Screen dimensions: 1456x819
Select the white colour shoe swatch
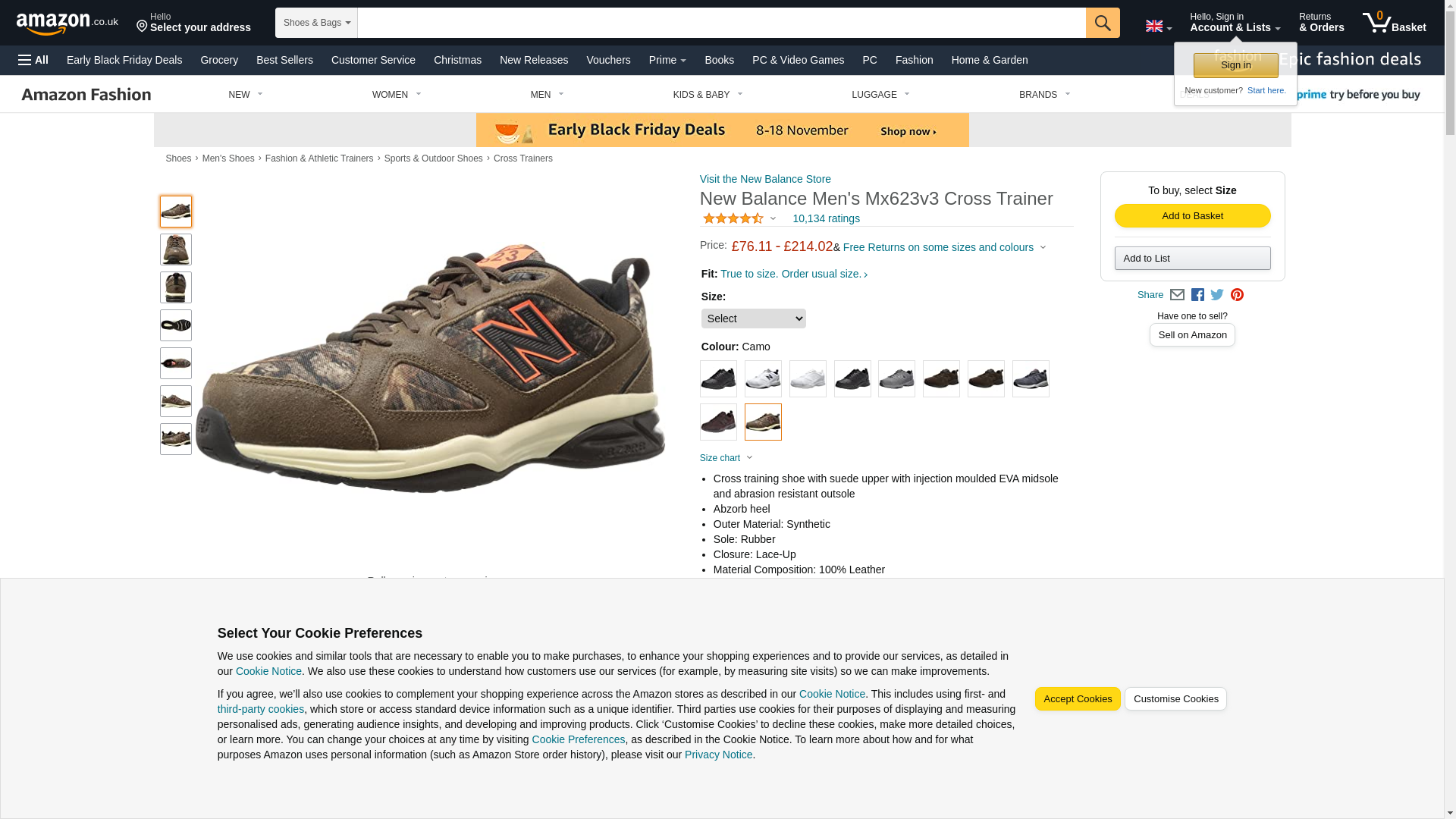coord(808,379)
